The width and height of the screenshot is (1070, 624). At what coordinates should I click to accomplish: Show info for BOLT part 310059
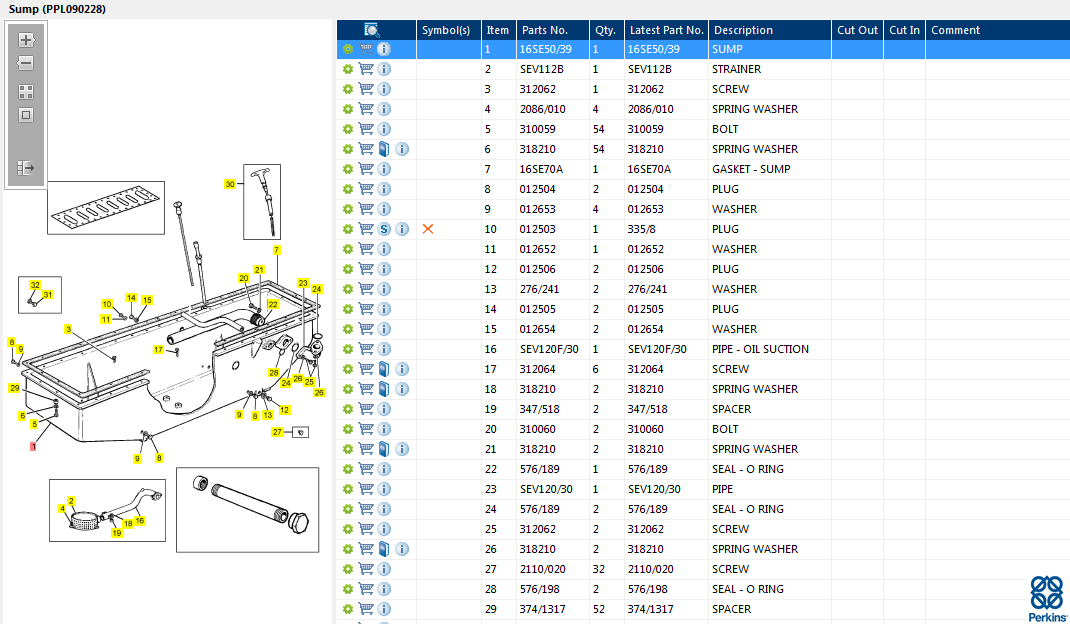tap(384, 129)
